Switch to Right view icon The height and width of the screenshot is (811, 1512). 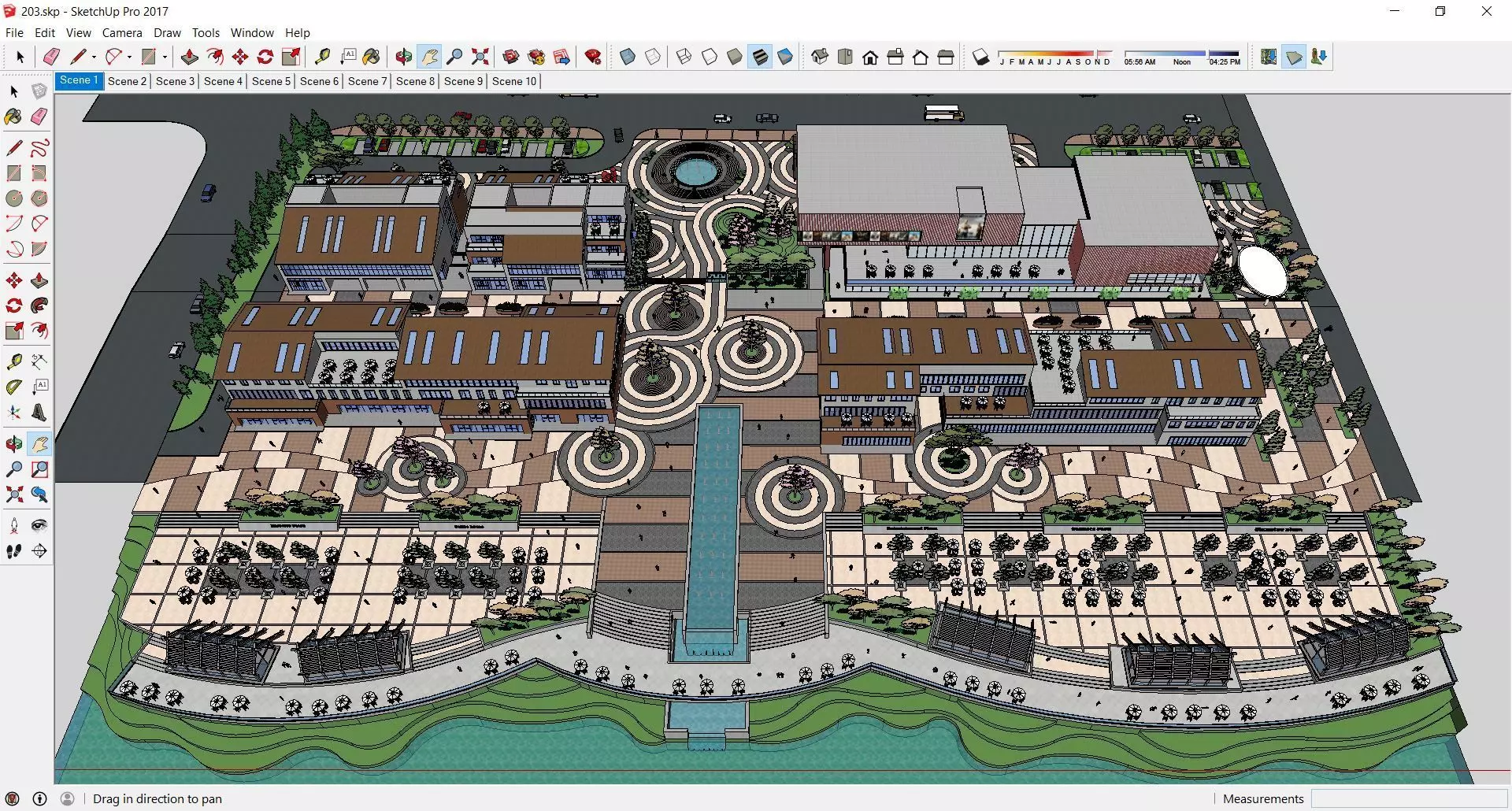click(895, 57)
